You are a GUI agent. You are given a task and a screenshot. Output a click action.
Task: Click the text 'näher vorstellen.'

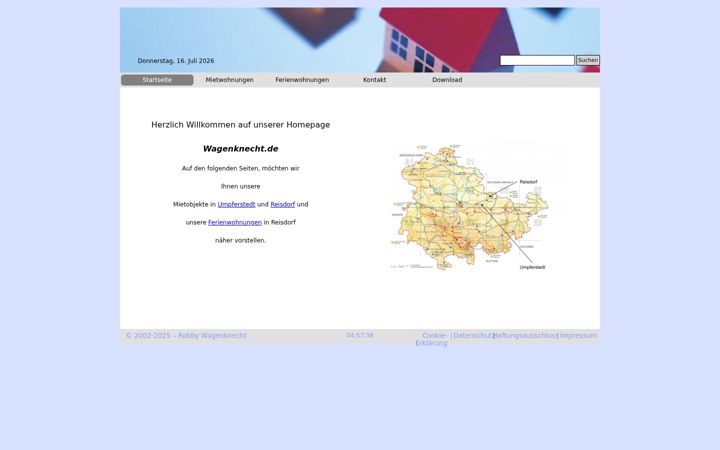(x=241, y=240)
